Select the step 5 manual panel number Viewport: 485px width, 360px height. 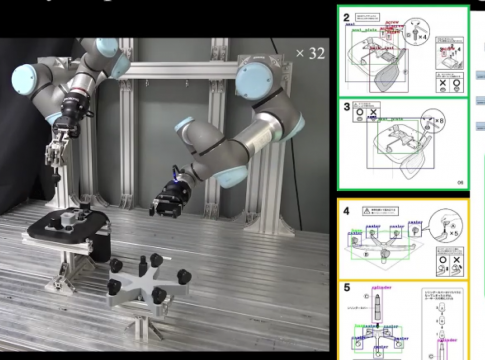click(347, 287)
